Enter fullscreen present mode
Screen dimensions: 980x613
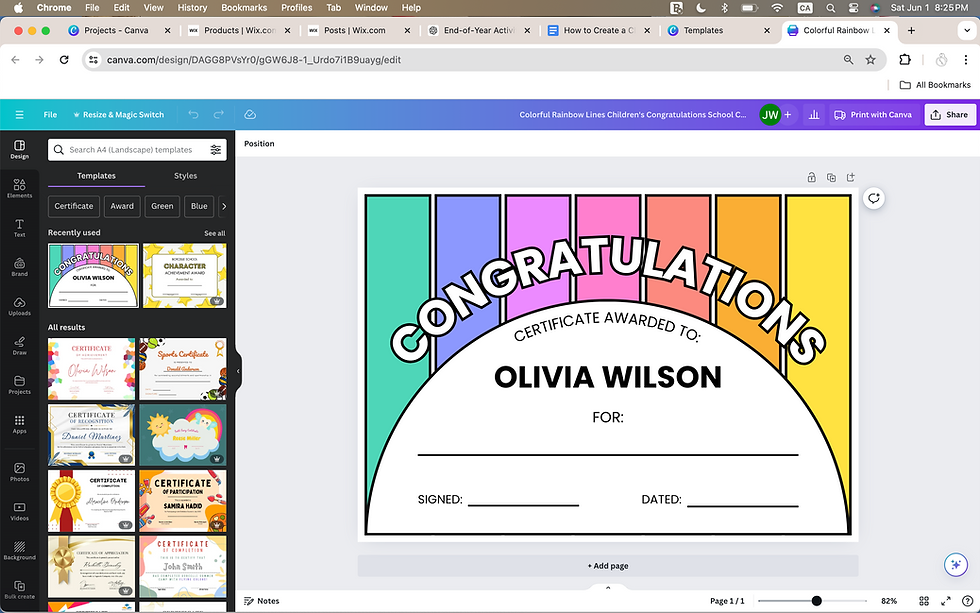[x=946, y=601]
